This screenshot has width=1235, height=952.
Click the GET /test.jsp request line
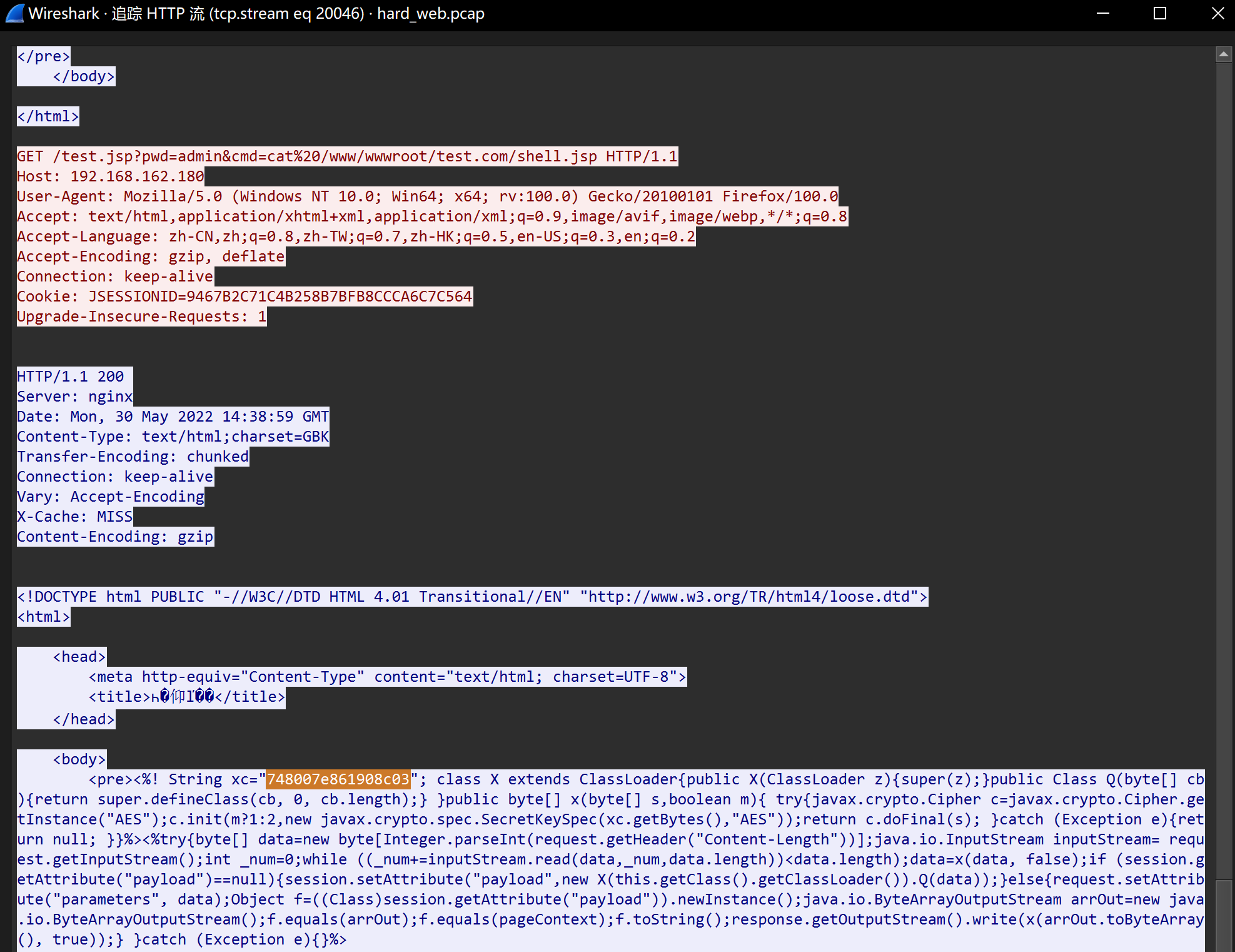click(347, 156)
